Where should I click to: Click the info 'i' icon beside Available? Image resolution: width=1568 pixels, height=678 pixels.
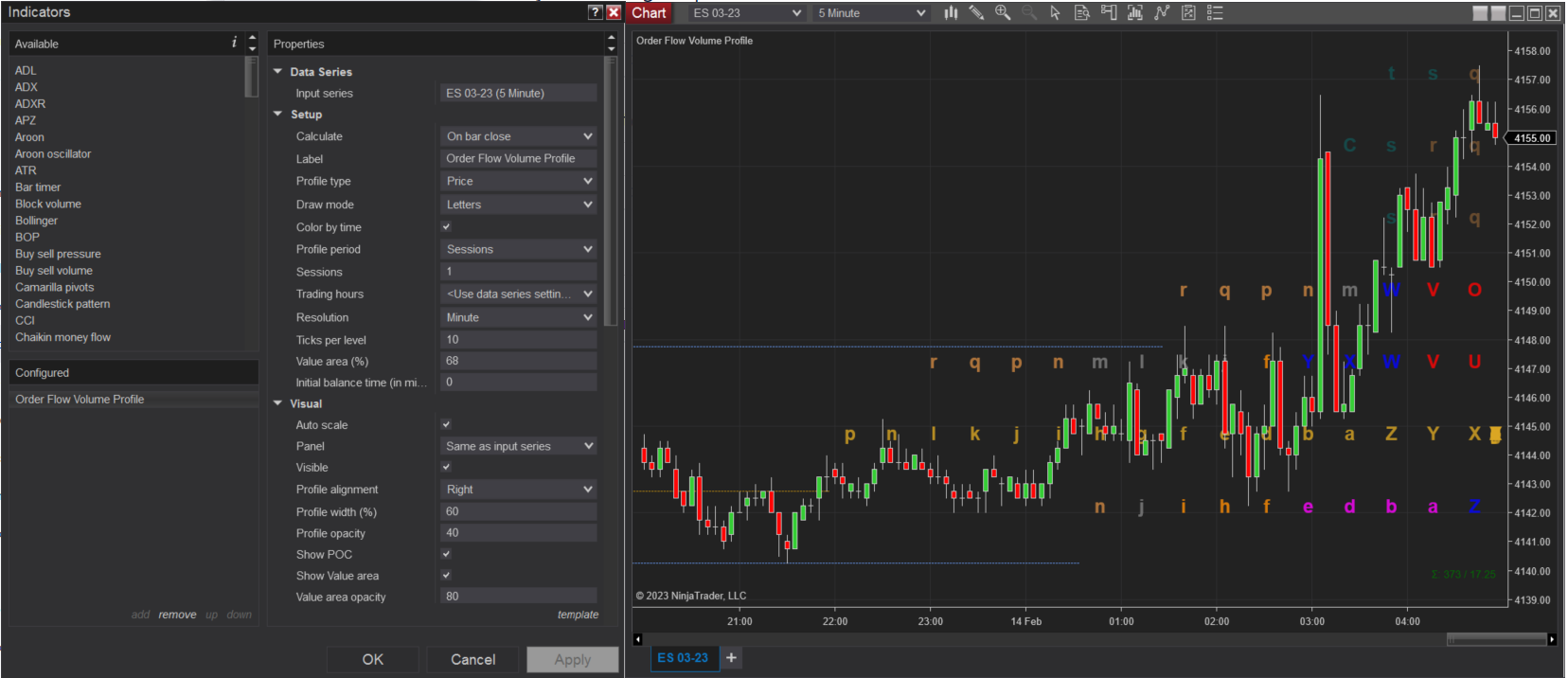[x=234, y=43]
